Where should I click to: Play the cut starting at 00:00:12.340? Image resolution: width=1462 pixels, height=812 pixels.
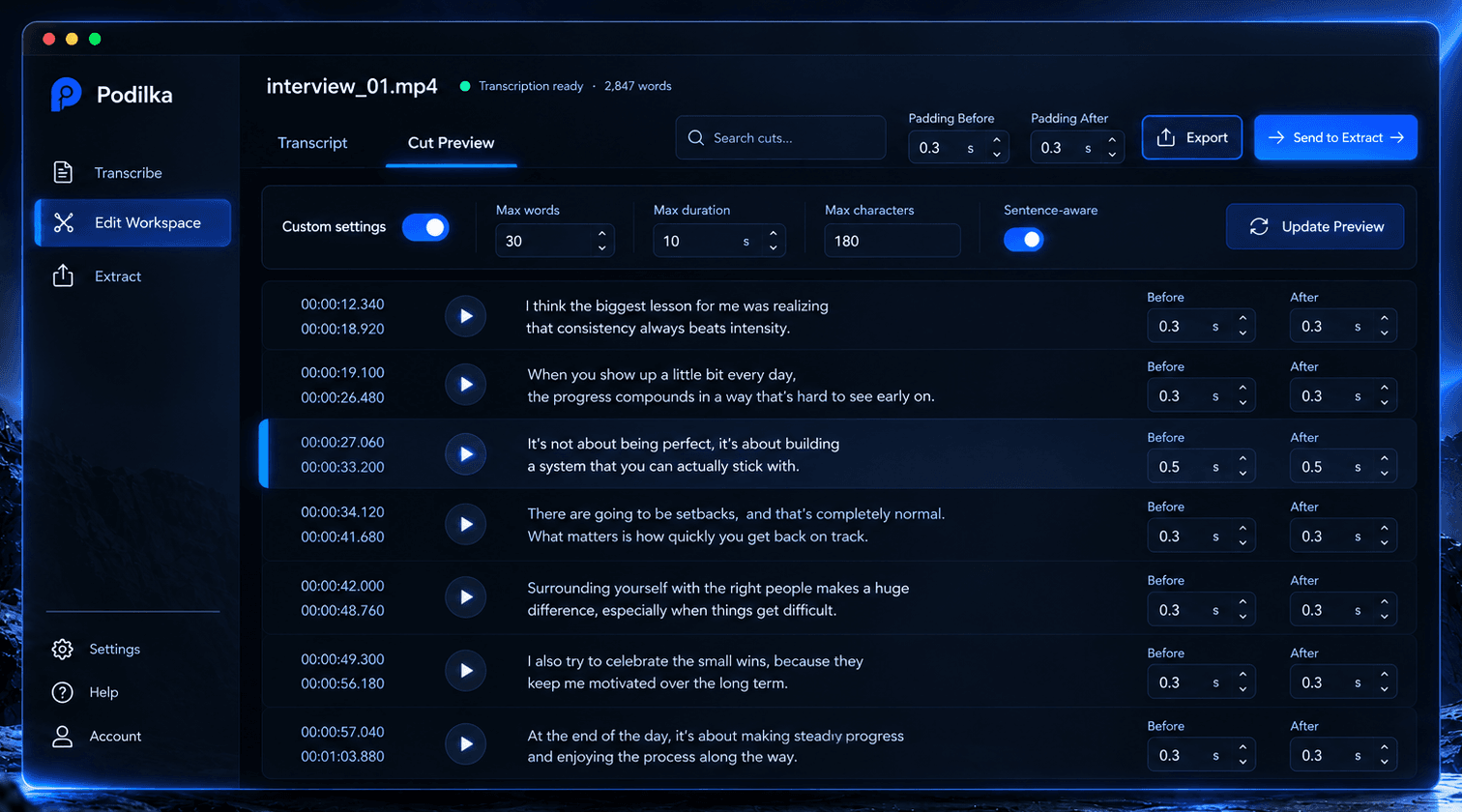[x=465, y=316]
